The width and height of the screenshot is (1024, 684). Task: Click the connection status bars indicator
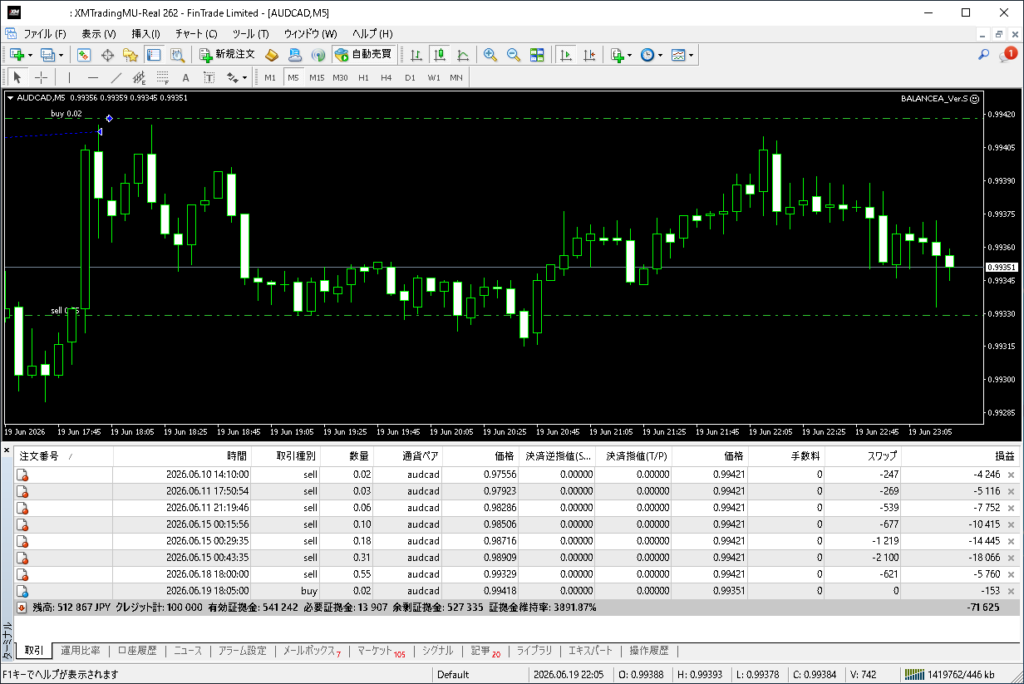[914, 674]
